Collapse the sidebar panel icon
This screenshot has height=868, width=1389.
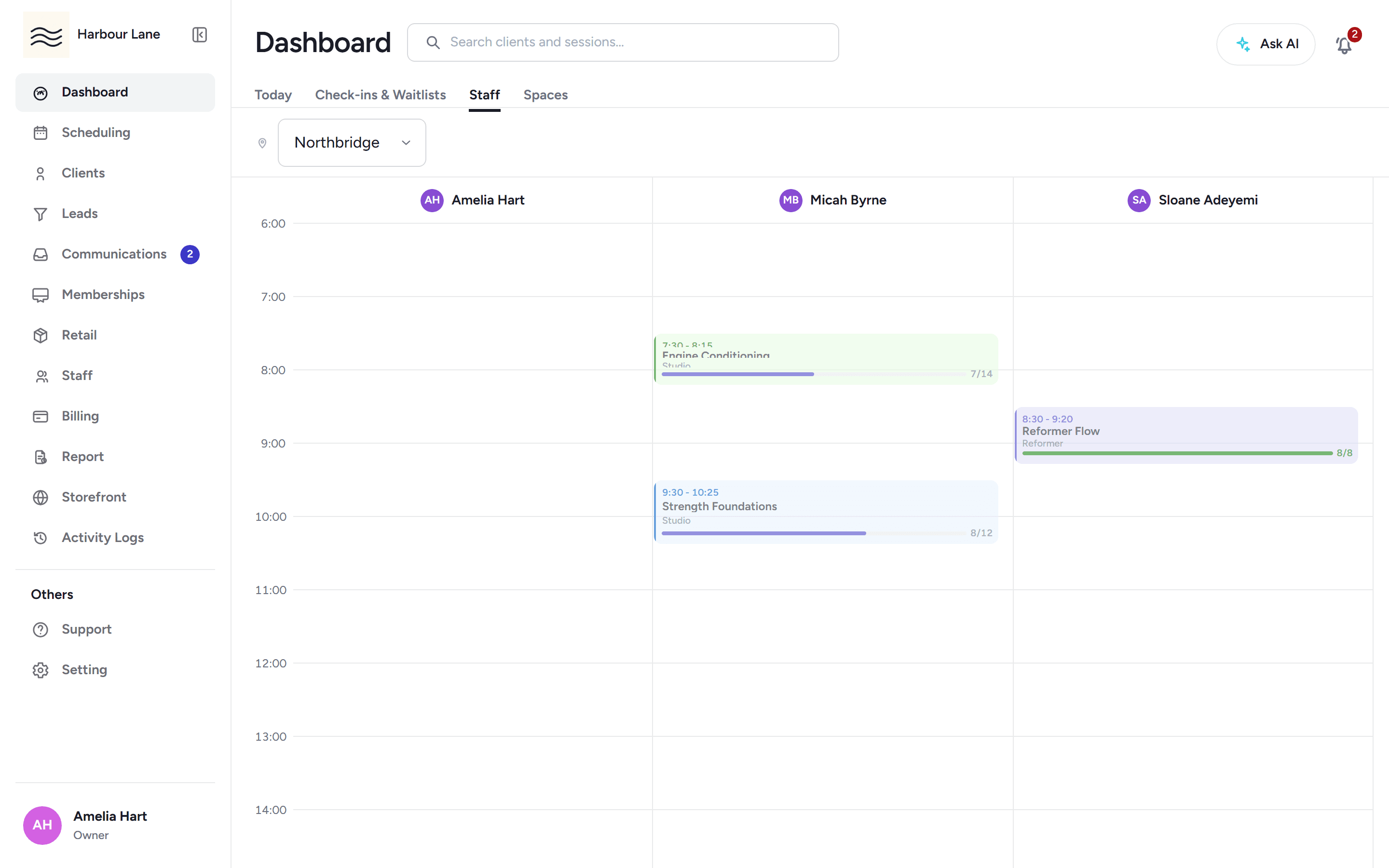pos(199,34)
